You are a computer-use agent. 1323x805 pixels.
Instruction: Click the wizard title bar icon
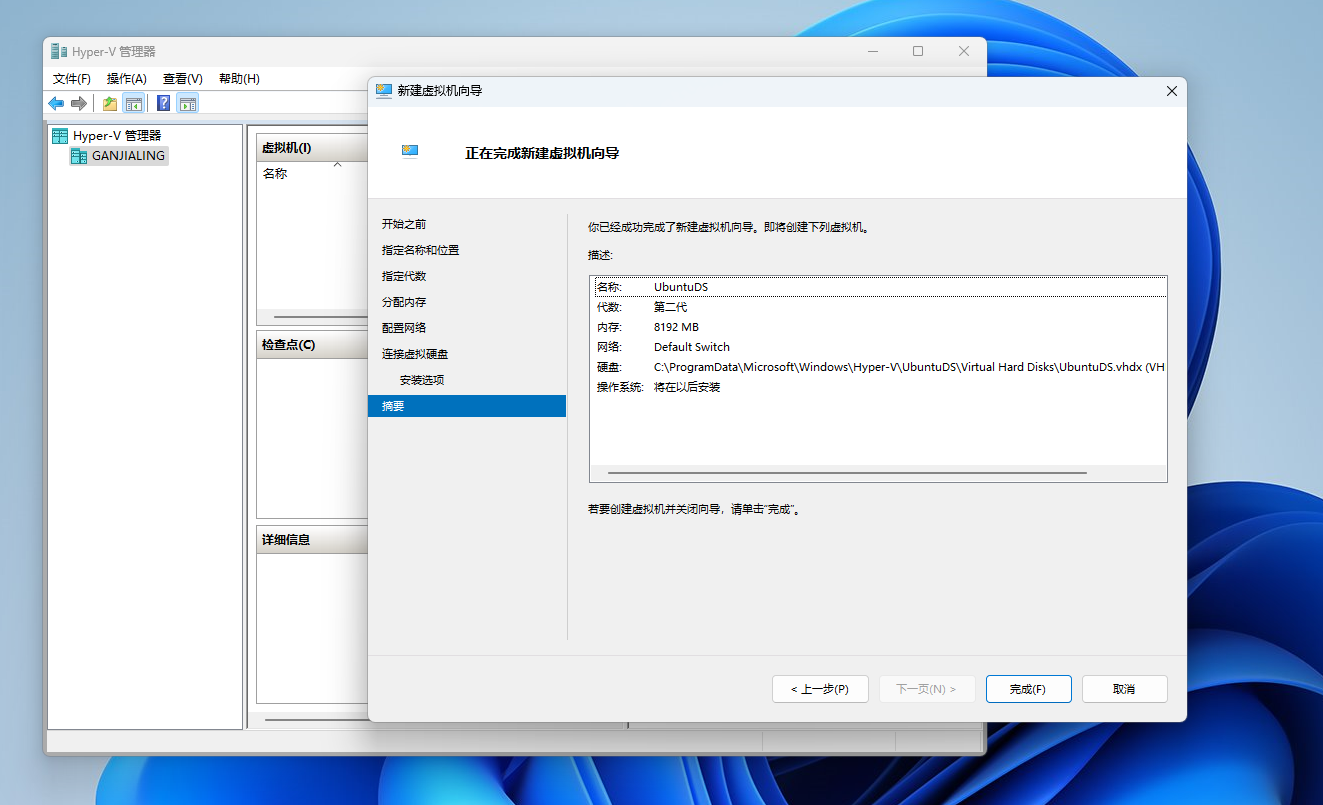click(383, 91)
